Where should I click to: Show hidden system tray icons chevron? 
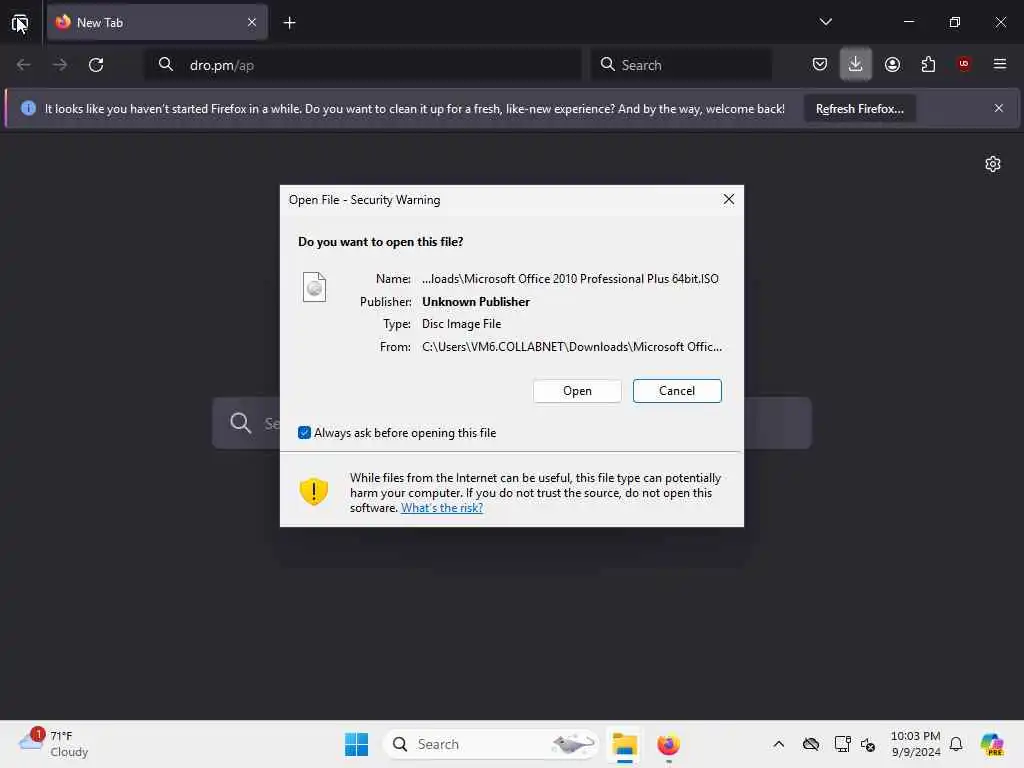778,744
